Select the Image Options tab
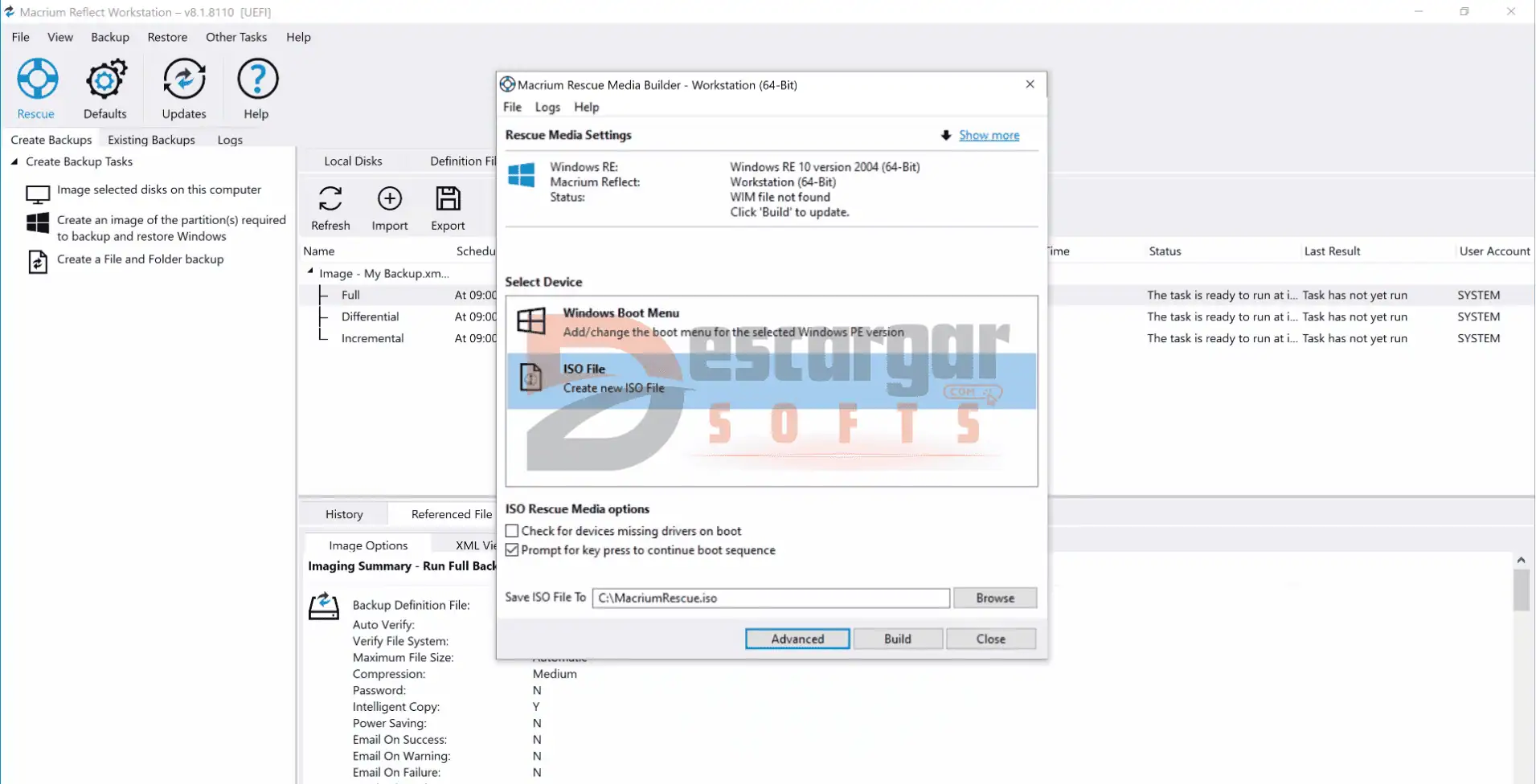Viewport: 1536px width, 784px height. [x=368, y=545]
